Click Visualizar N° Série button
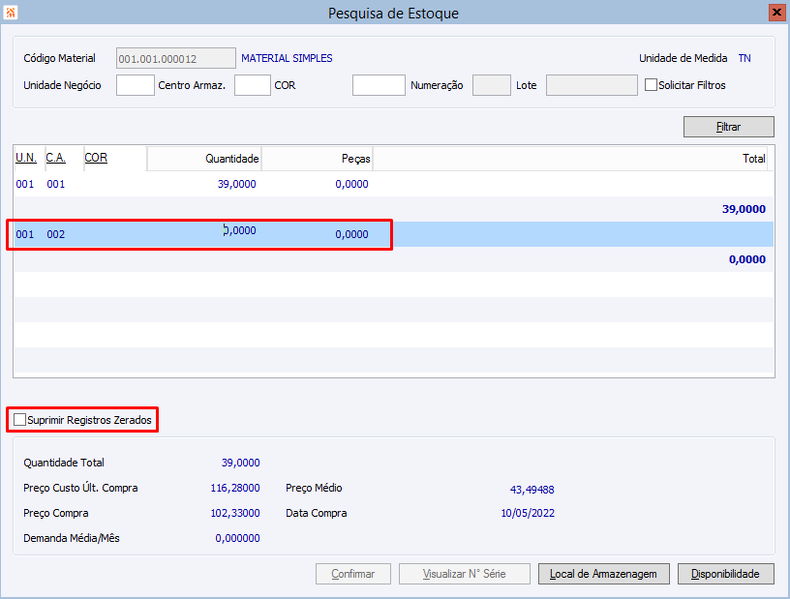This screenshot has height=599, width=790. click(465, 574)
